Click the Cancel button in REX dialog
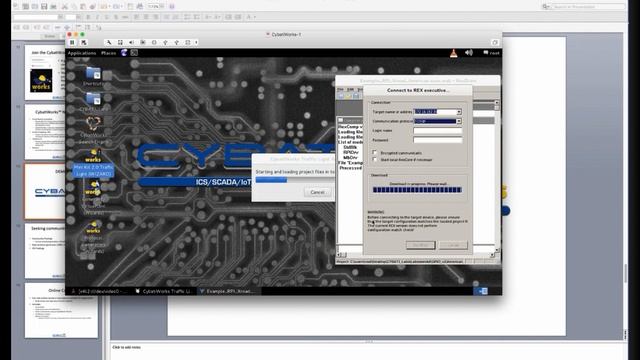Viewport: 640px width, 360px height. [x=453, y=245]
